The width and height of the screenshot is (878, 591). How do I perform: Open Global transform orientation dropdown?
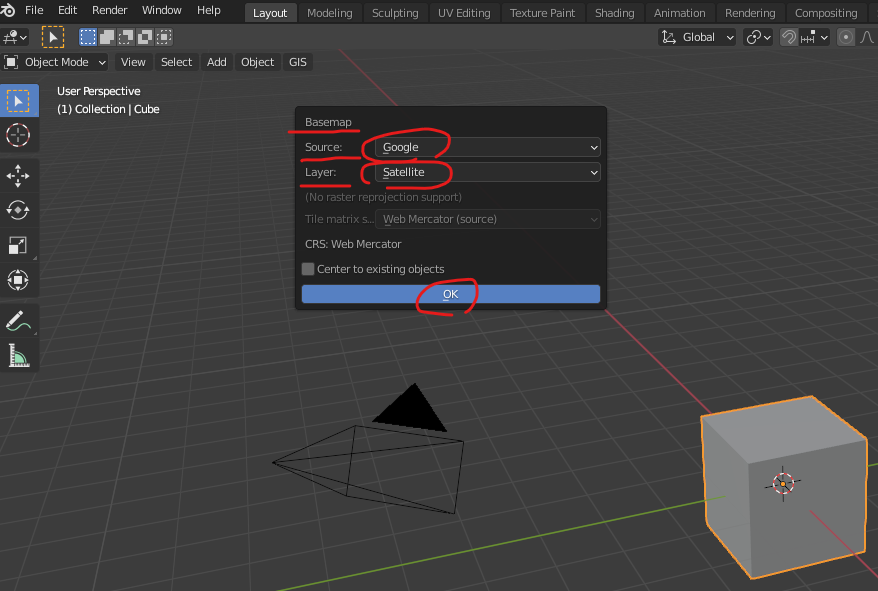tap(697, 38)
